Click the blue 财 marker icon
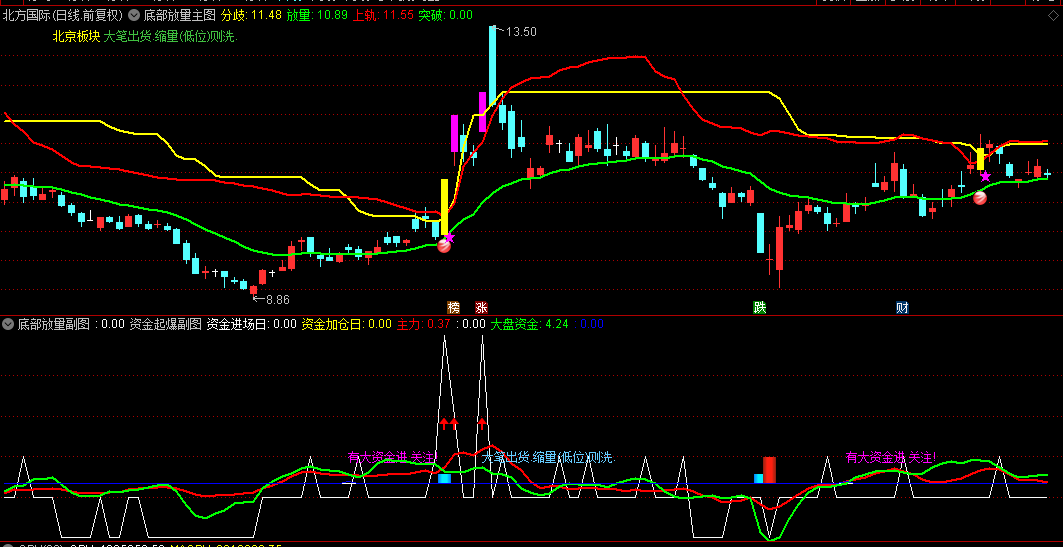 click(902, 308)
